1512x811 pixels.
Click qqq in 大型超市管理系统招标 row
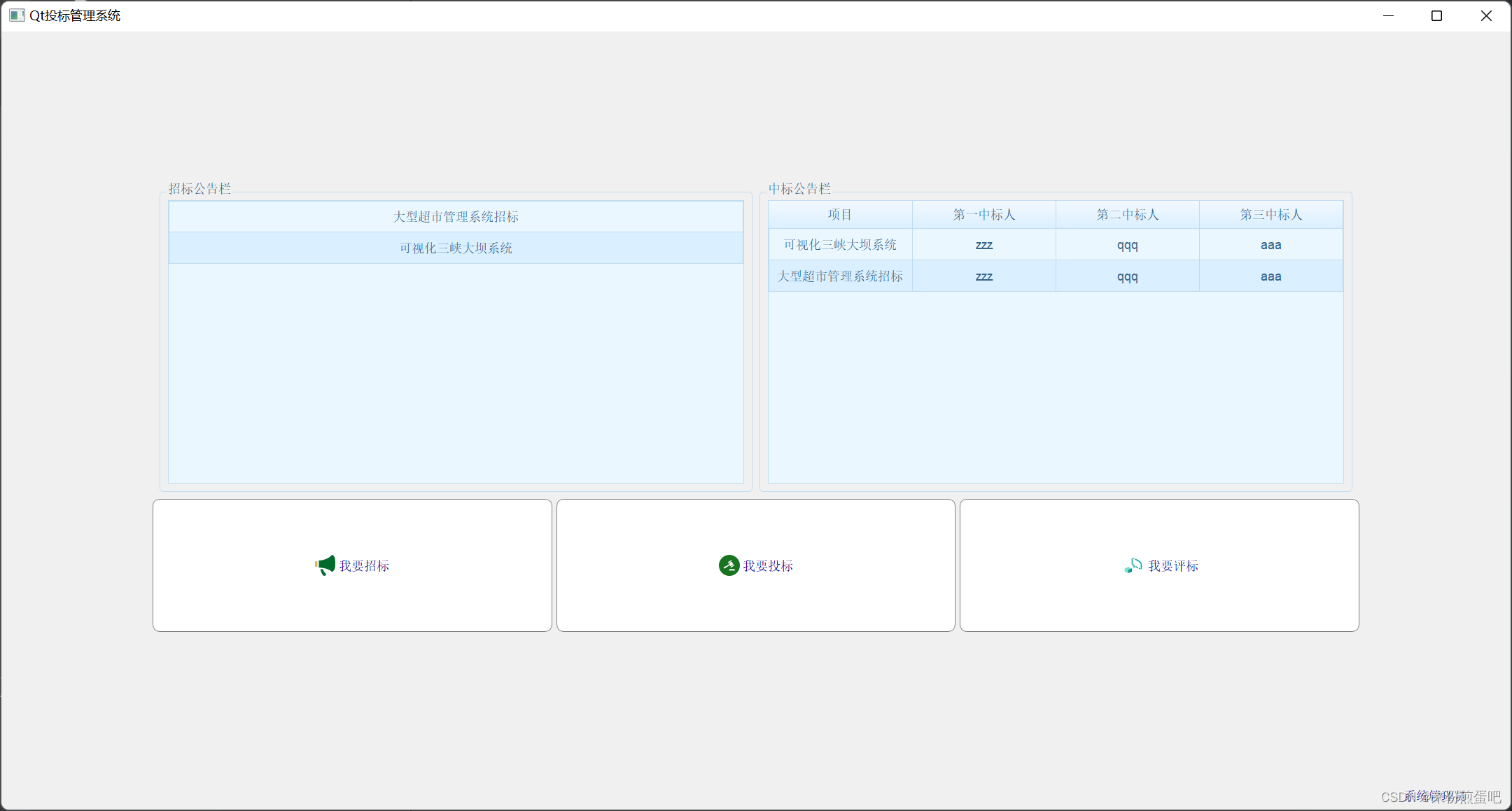tap(1127, 276)
